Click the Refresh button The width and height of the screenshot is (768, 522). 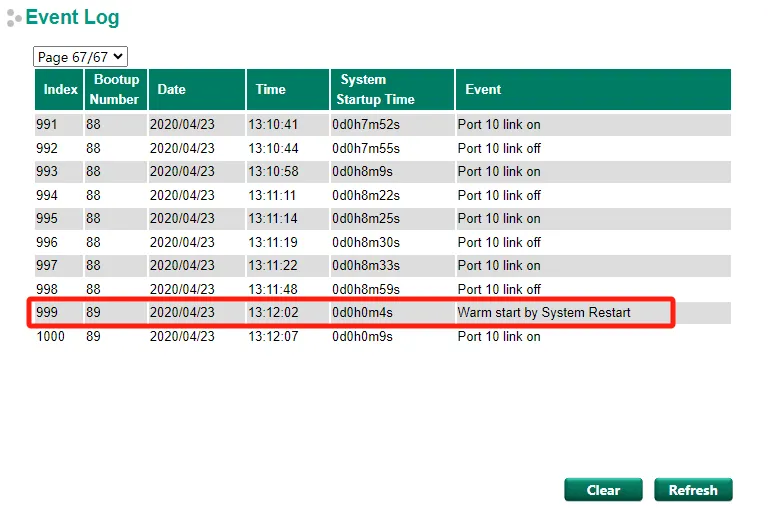pyautogui.click(x=693, y=490)
